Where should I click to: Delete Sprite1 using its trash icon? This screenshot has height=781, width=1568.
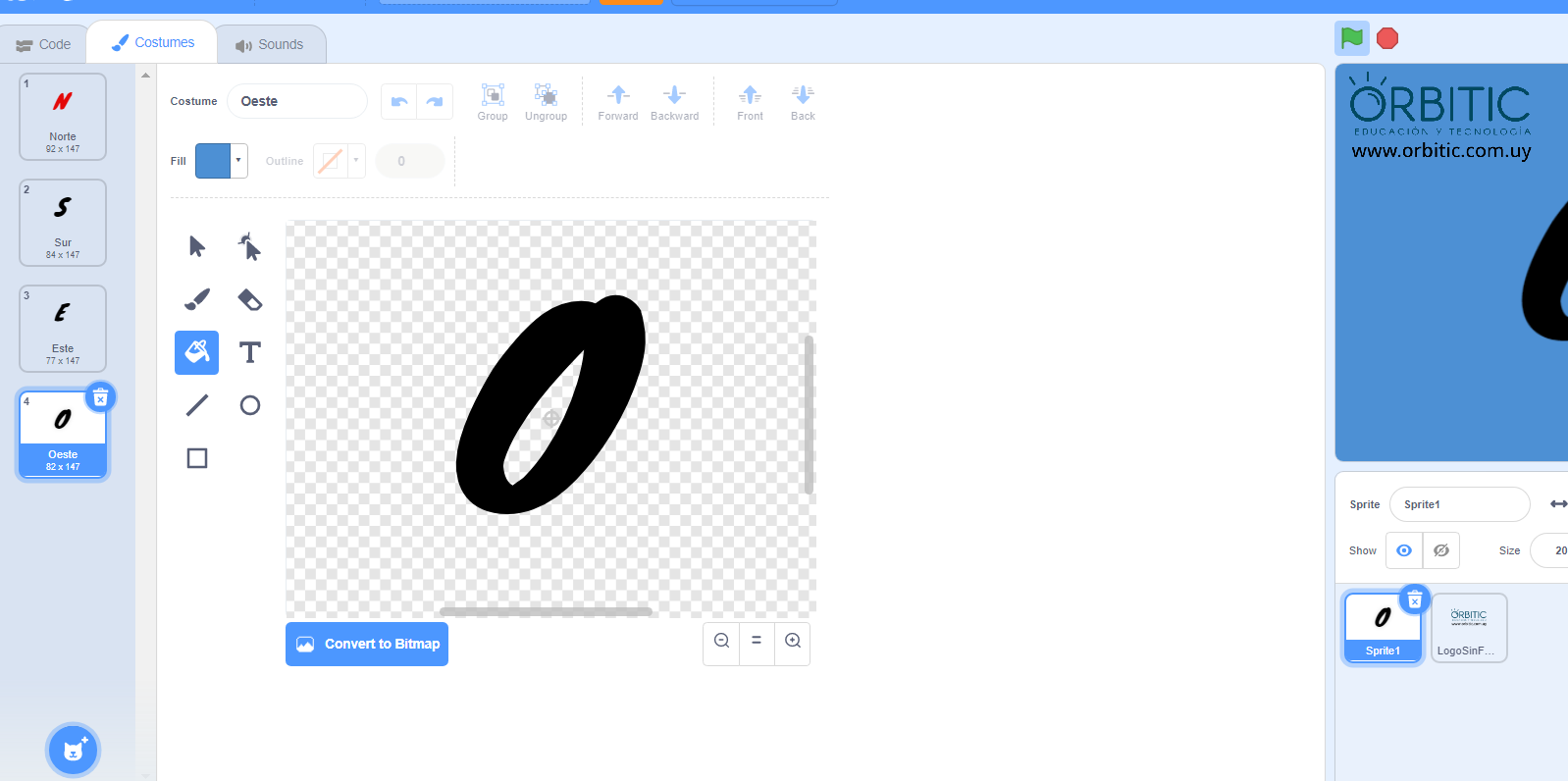1414,599
